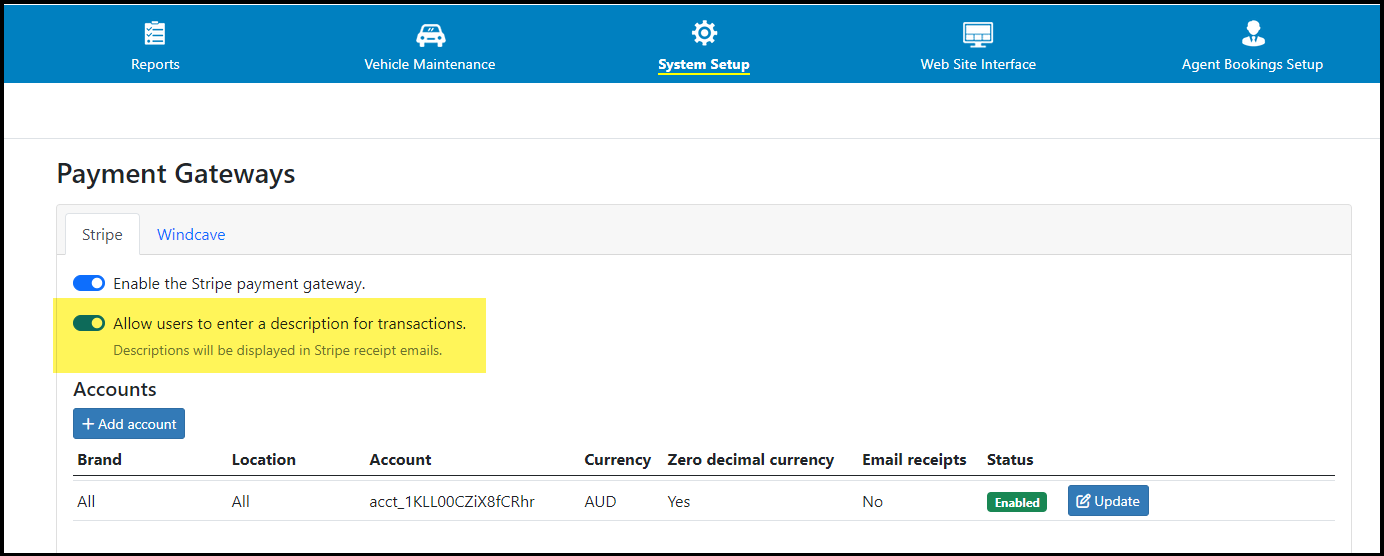Click the Enabled status badge
This screenshot has width=1384, height=556.
[1017, 502]
